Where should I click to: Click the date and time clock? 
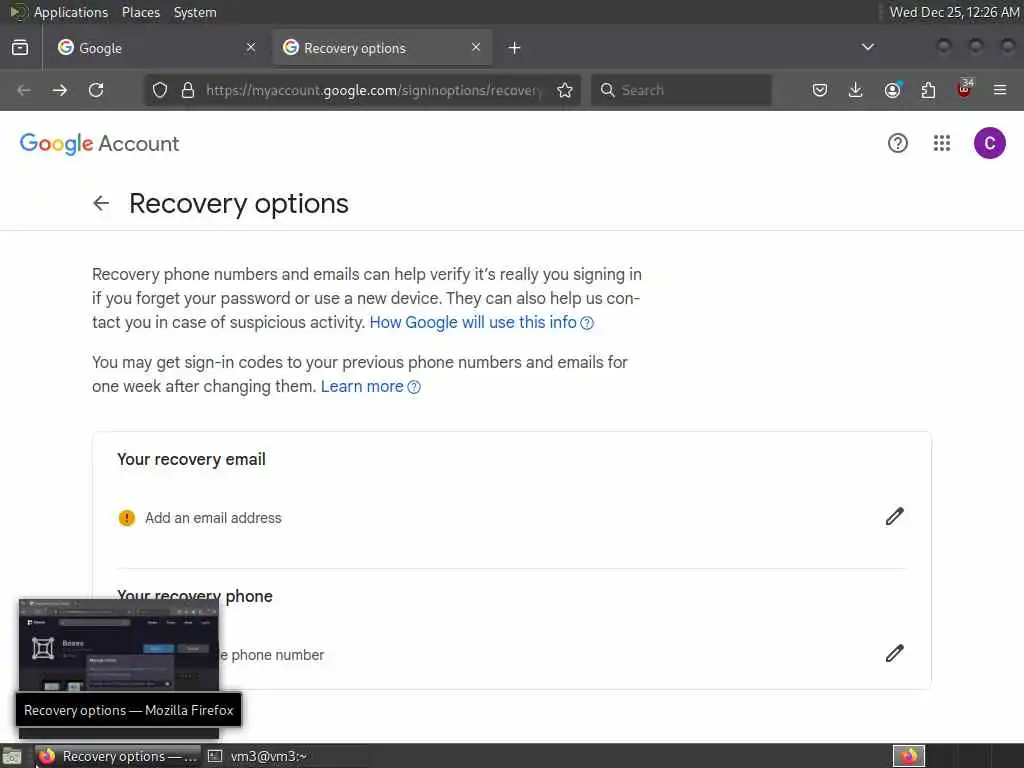coord(953,12)
